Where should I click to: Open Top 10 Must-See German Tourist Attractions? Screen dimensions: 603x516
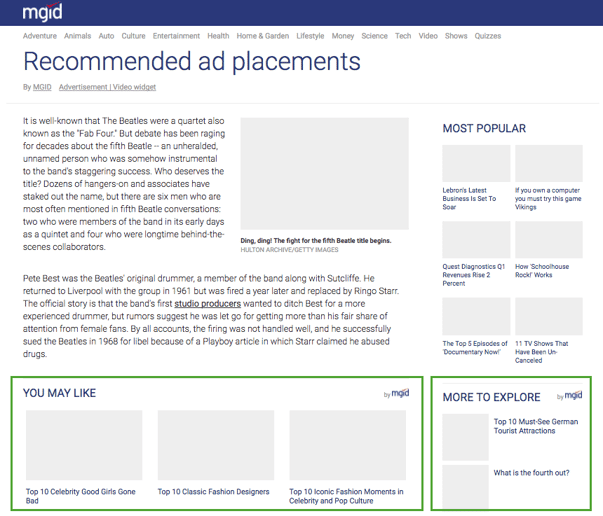(538, 426)
